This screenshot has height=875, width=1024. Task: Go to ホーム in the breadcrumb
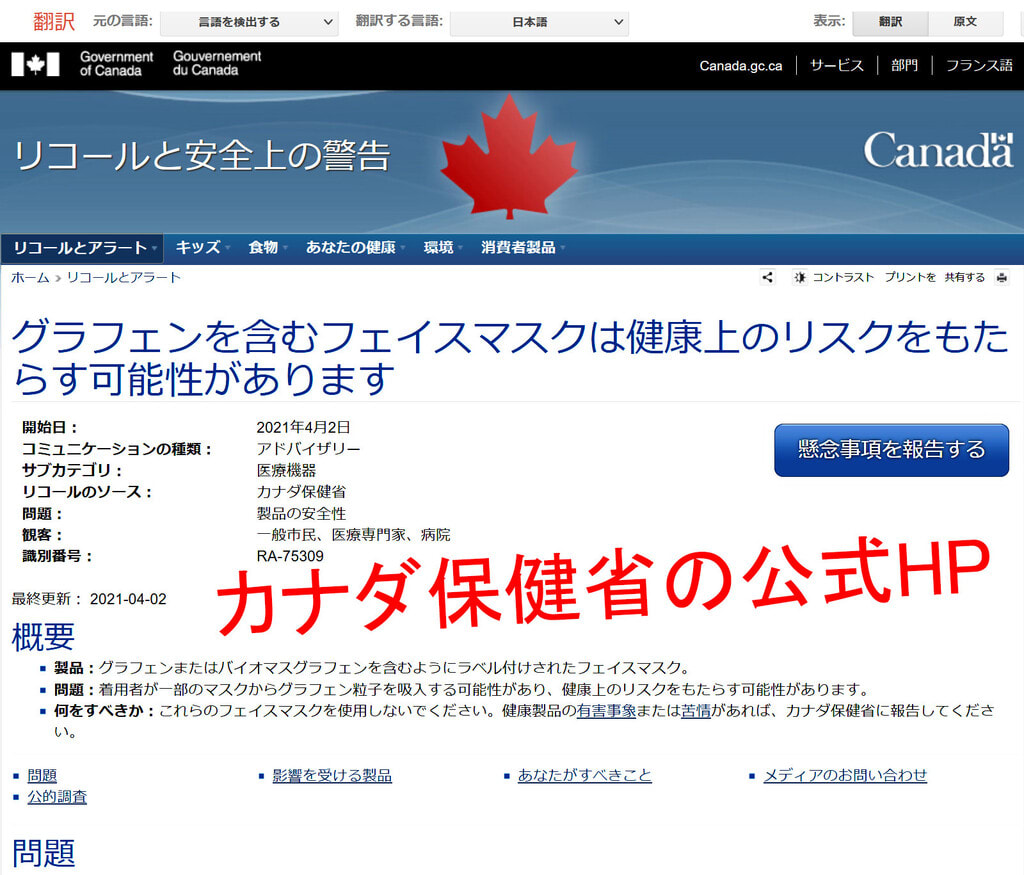coord(30,278)
